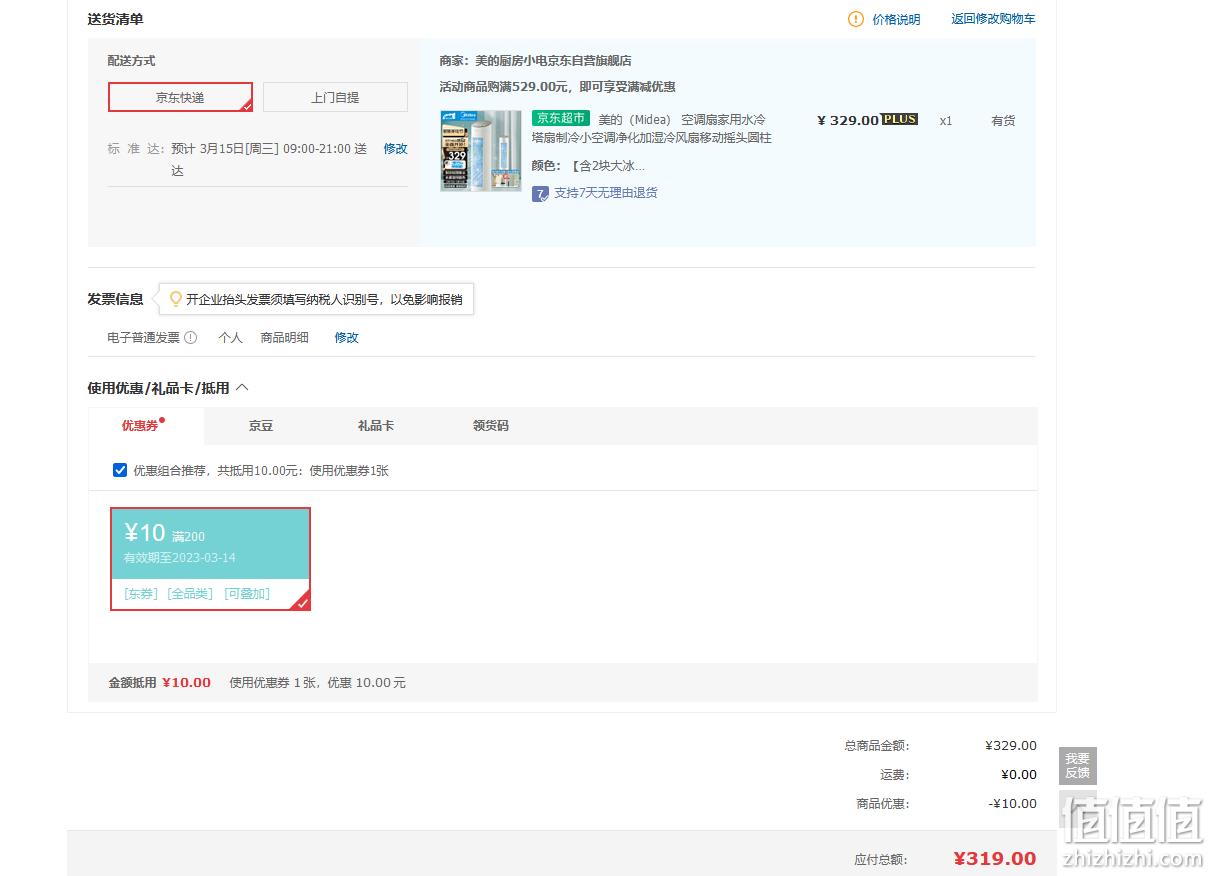The height and width of the screenshot is (876, 1212).
Task: Open the 礼品卡 tab
Action: point(376,426)
